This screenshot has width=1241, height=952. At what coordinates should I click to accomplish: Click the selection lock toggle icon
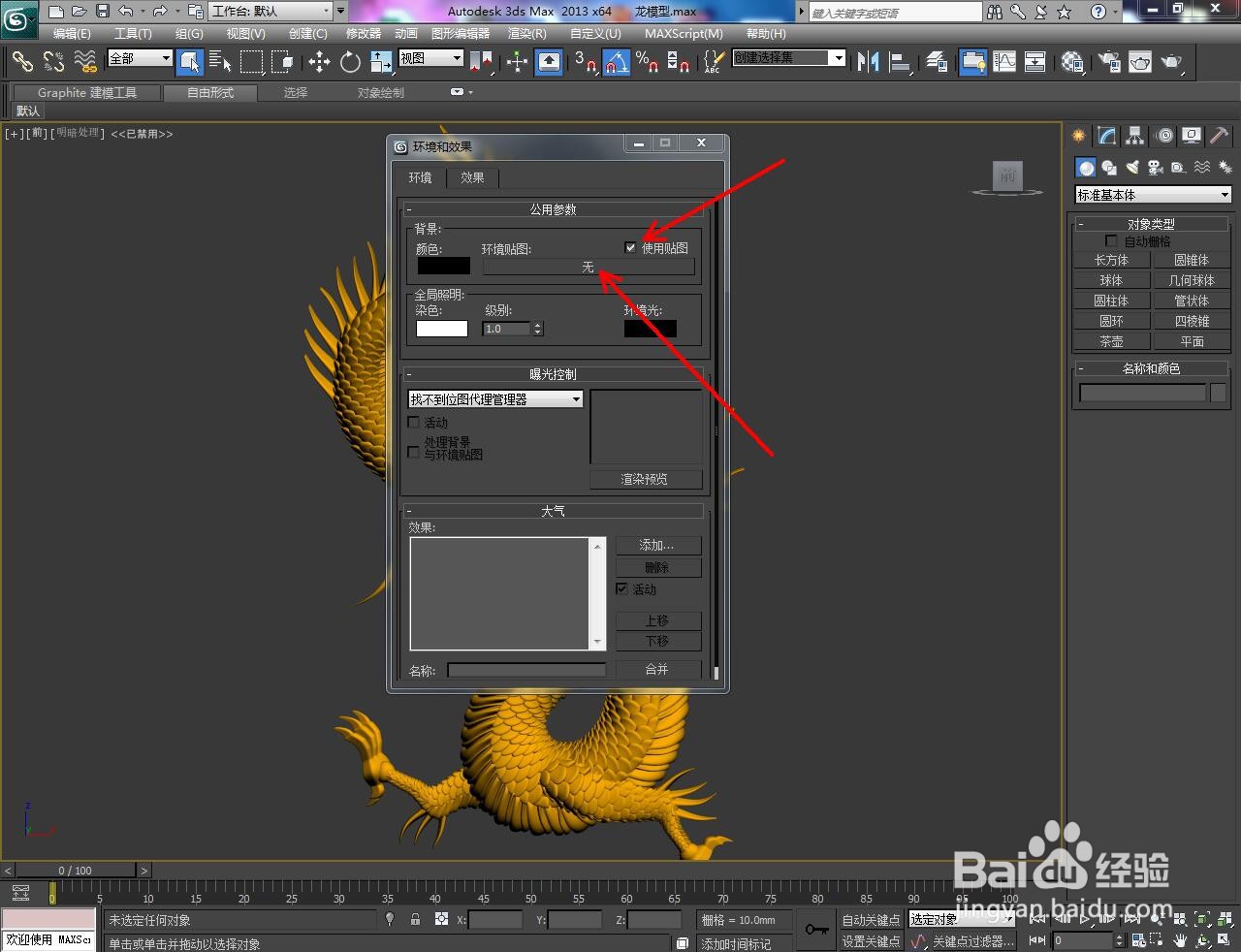pyautogui.click(x=416, y=919)
